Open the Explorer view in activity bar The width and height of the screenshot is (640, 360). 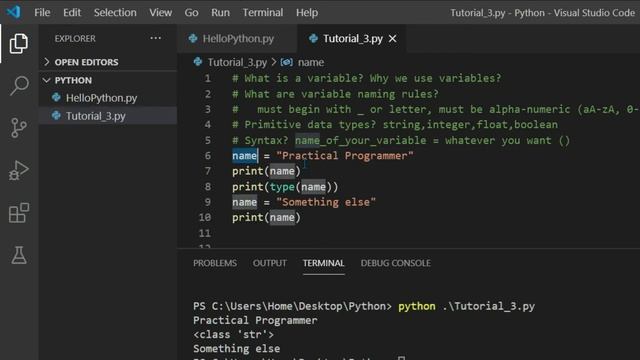(19, 43)
